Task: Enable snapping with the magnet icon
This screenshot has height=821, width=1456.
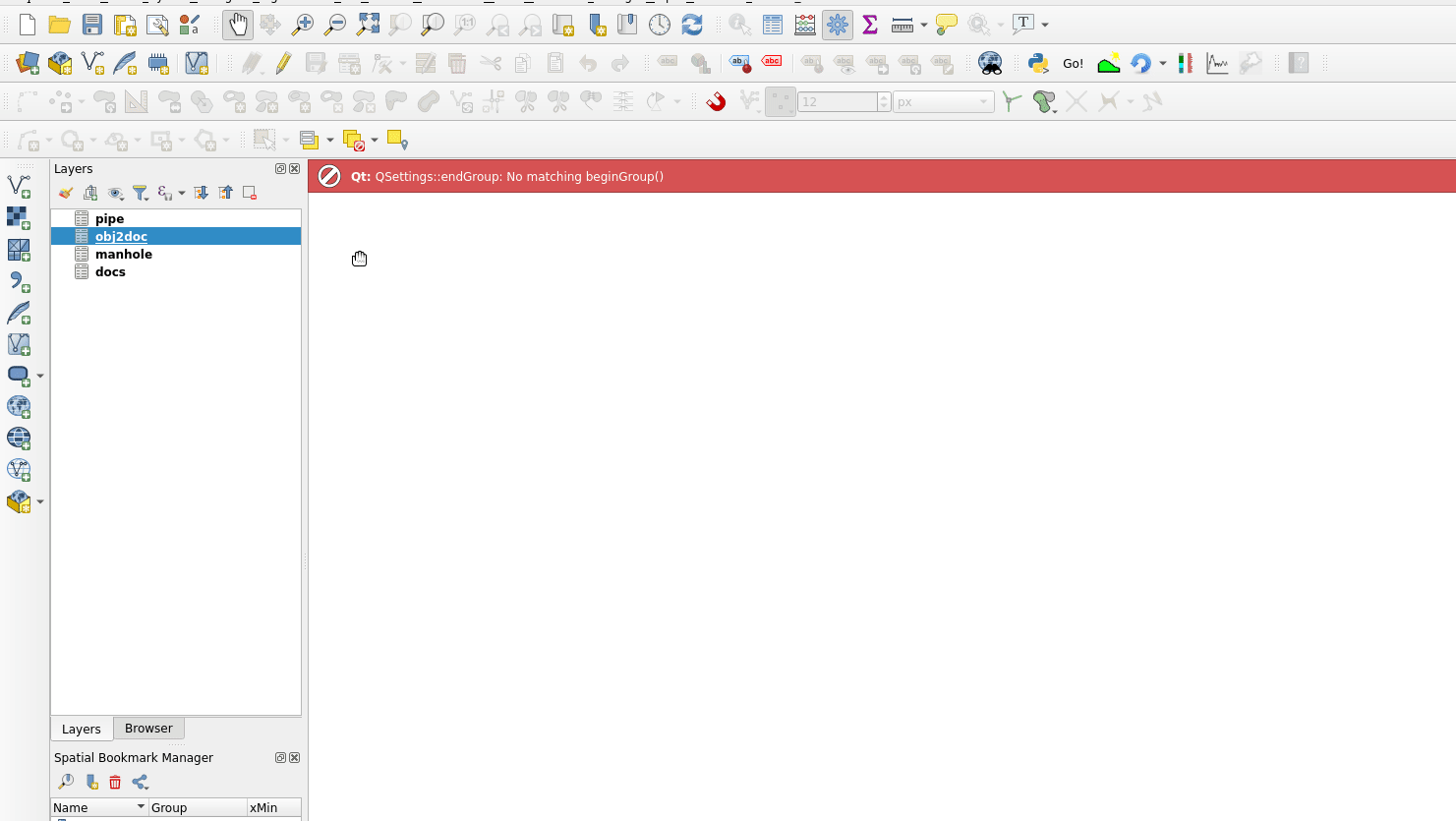Action: [715, 100]
